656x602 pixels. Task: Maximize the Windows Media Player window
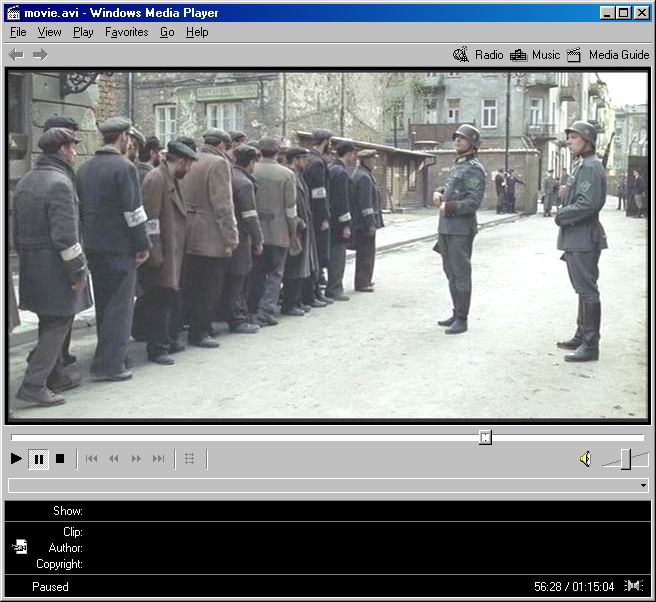tap(623, 13)
